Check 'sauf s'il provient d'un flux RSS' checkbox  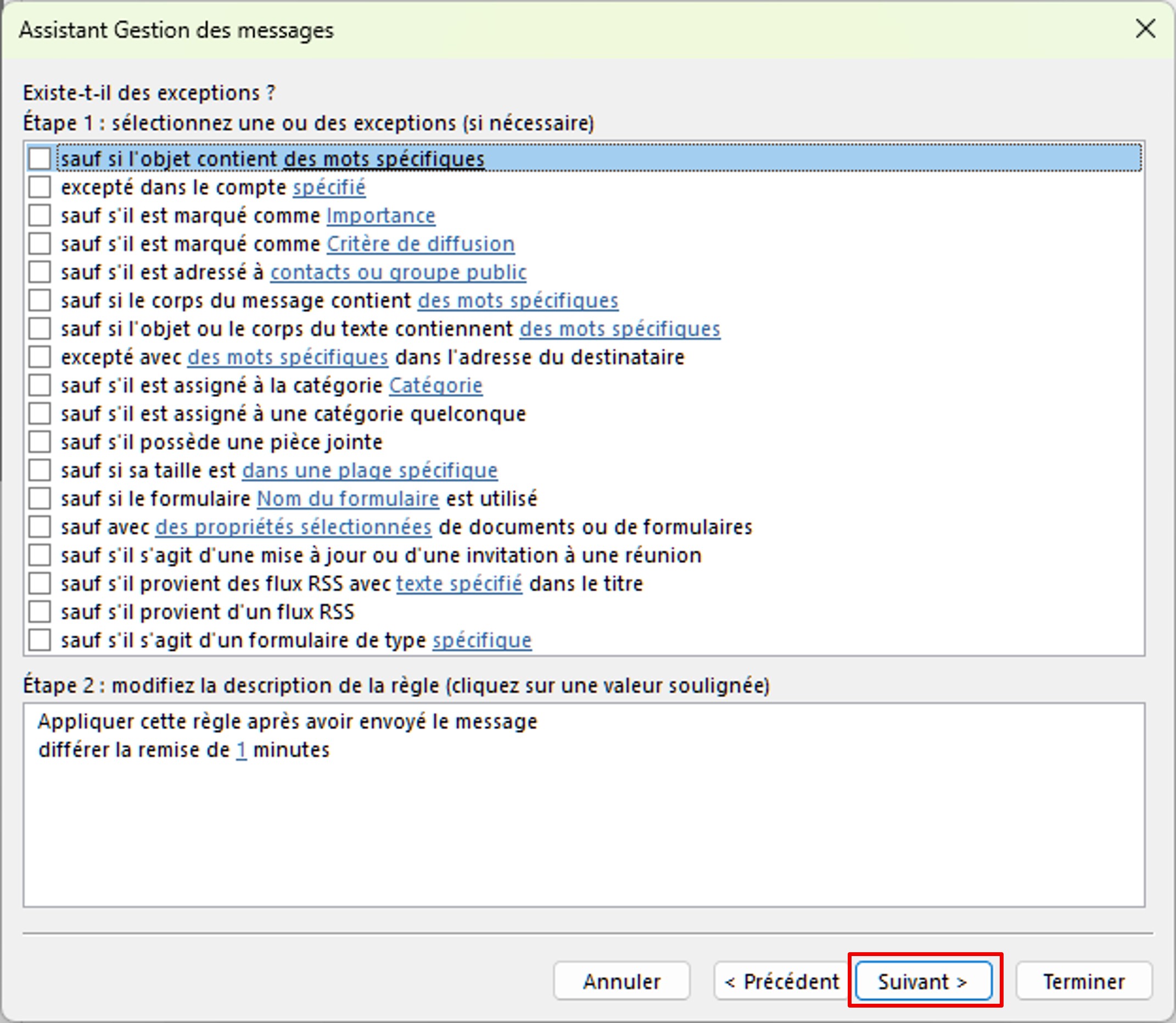click(x=40, y=611)
